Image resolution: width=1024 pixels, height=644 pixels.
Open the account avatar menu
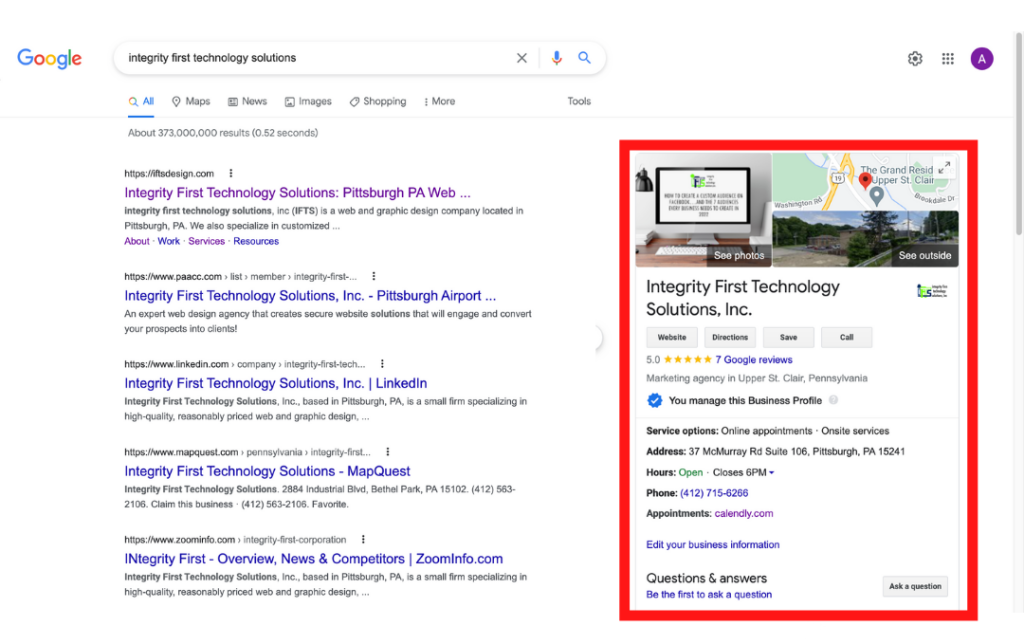tap(982, 59)
